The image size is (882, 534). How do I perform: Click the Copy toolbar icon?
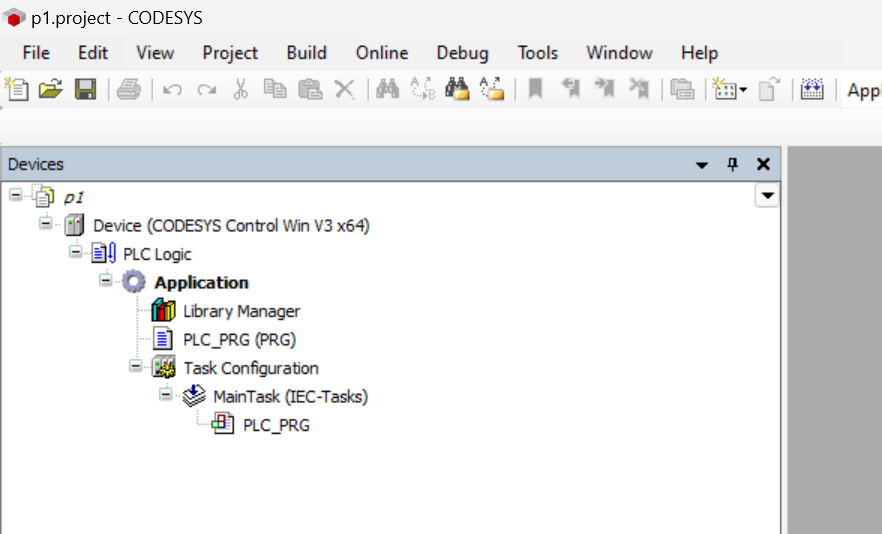[x=275, y=89]
